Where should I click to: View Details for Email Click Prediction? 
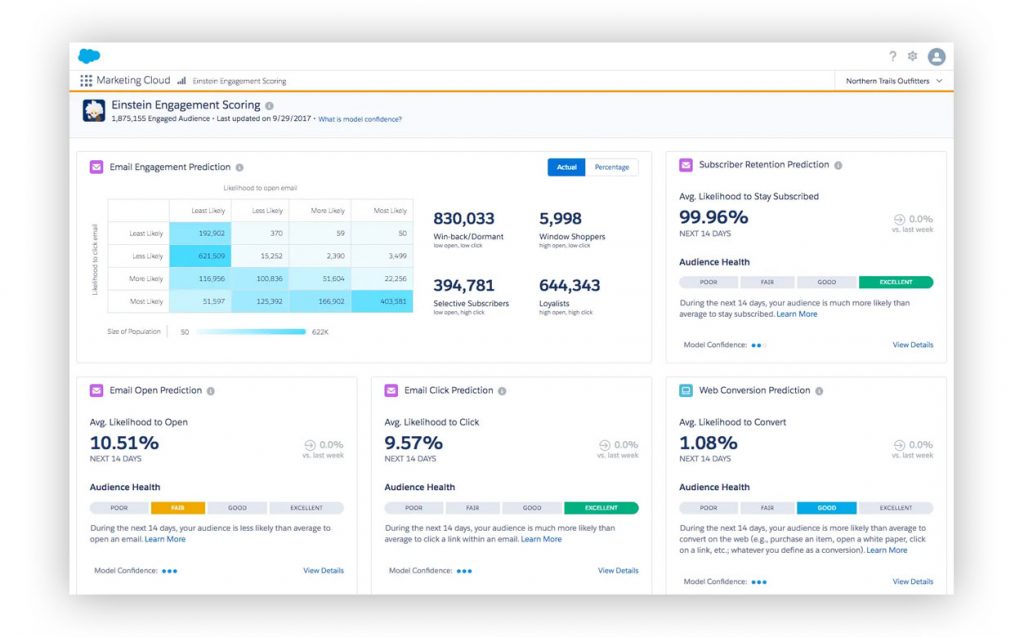point(618,571)
